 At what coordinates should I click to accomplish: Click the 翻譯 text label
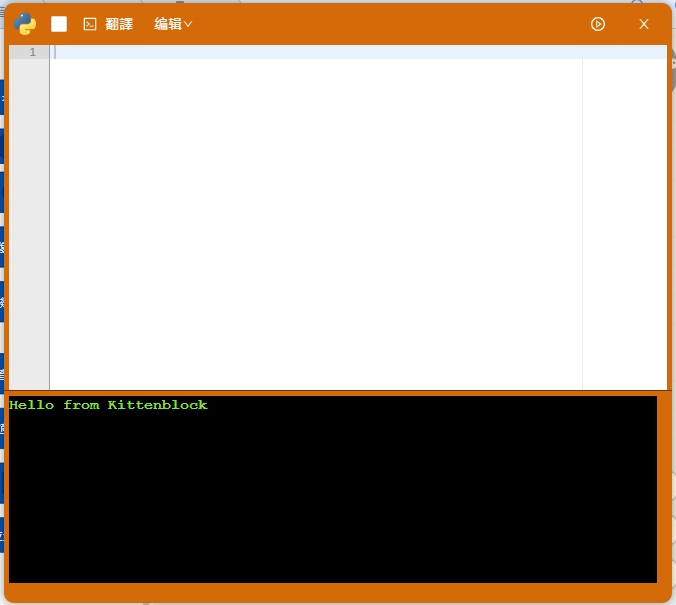(119, 24)
